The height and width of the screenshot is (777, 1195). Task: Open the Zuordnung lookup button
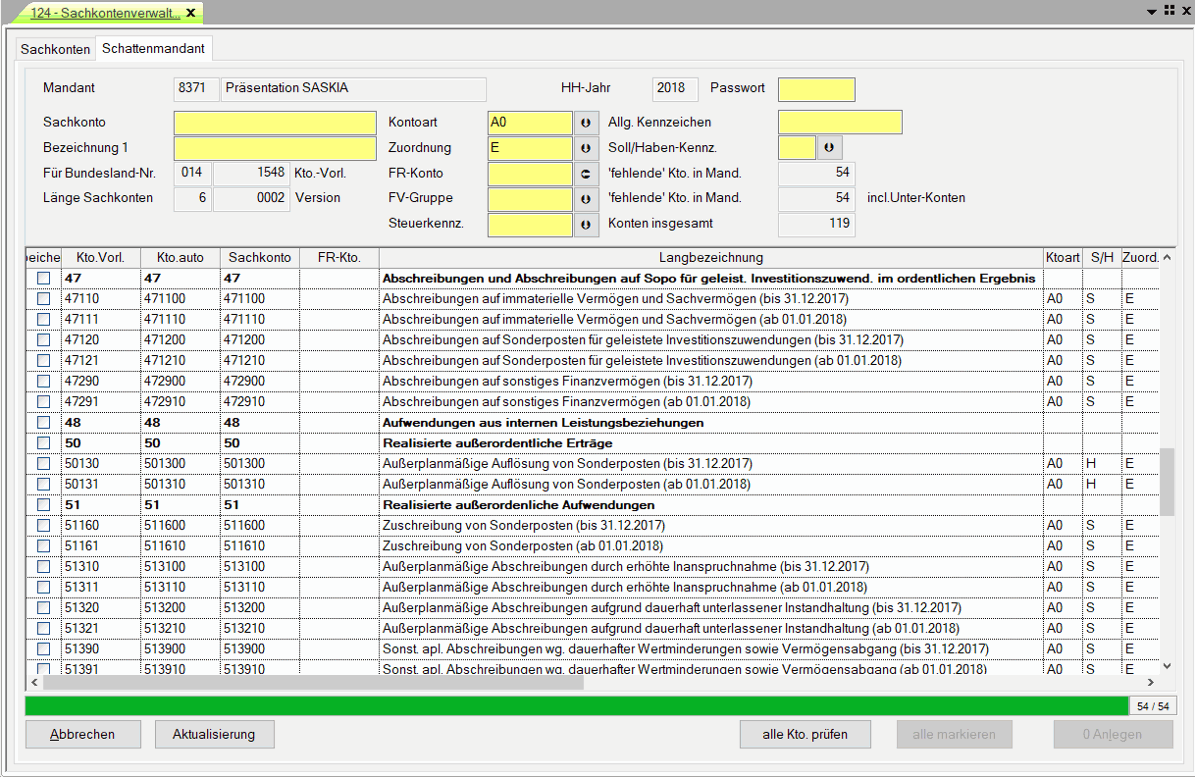pyautogui.click(x=587, y=148)
